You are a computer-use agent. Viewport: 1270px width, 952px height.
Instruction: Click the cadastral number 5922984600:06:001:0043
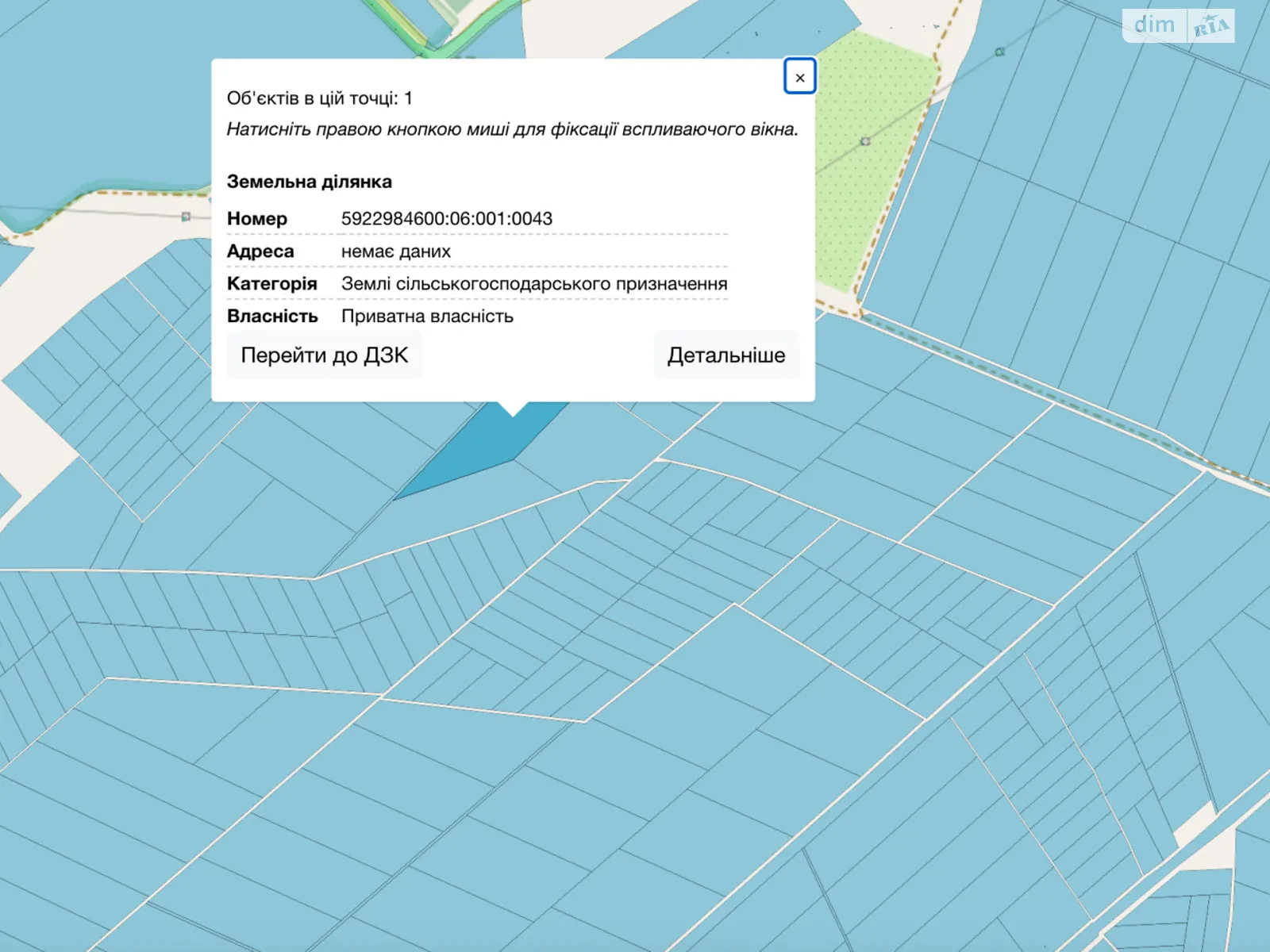446,219
